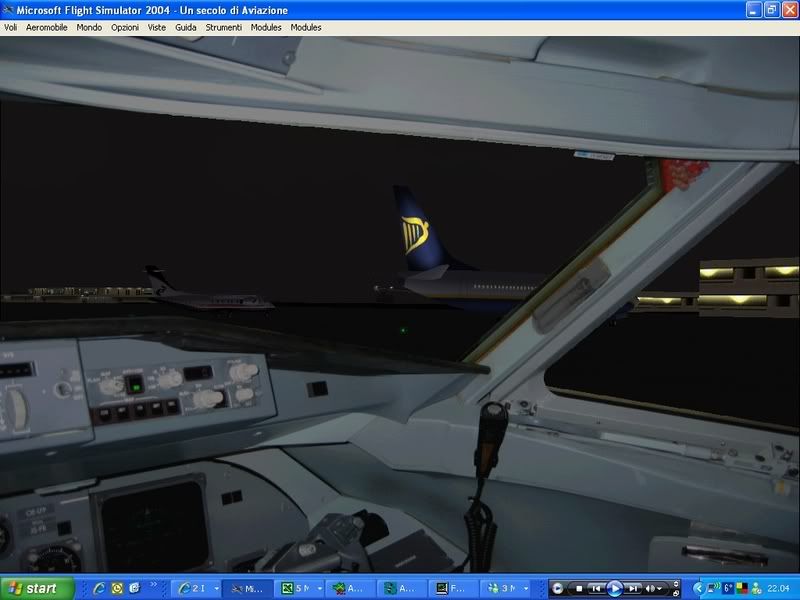800x600 pixels.
Task: Click the vertical thumbwheel on left panel
Action: 16,409
